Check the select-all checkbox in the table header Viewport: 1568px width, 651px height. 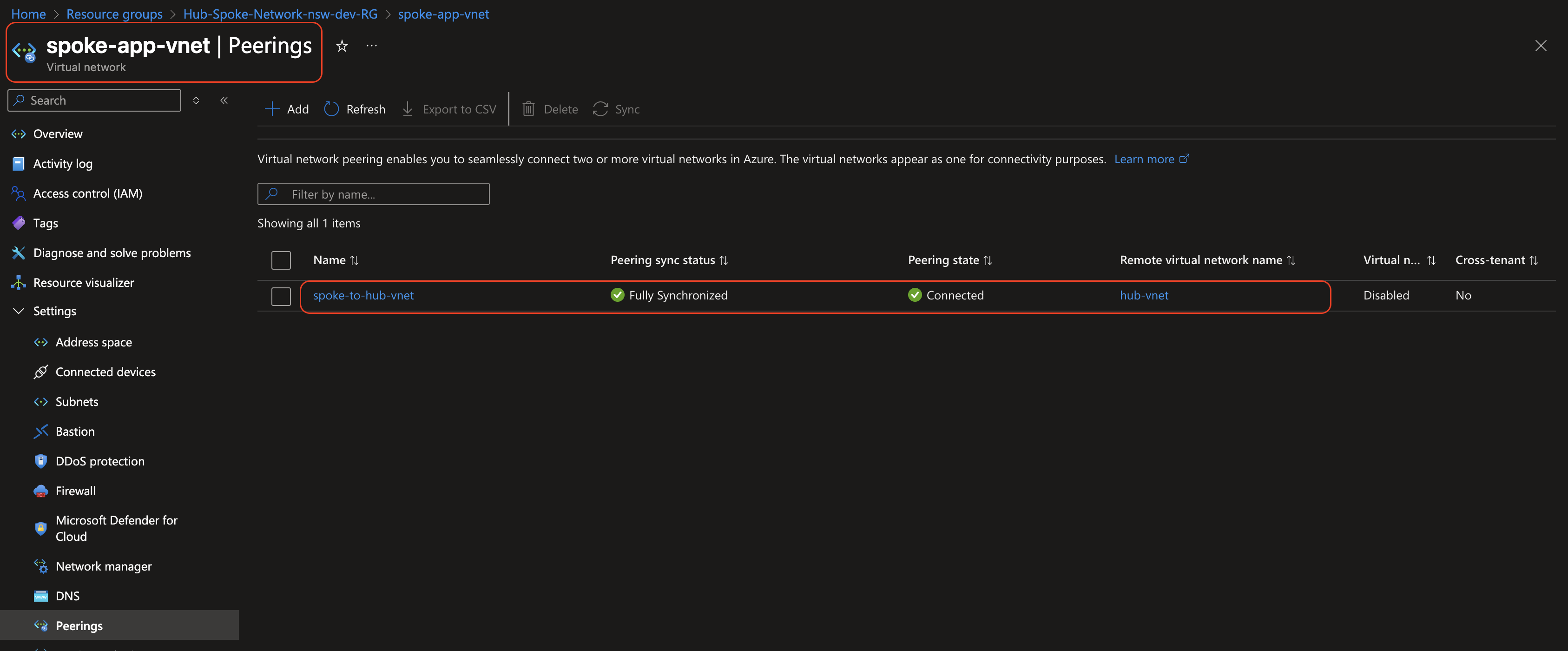click(x=281, y=260)
